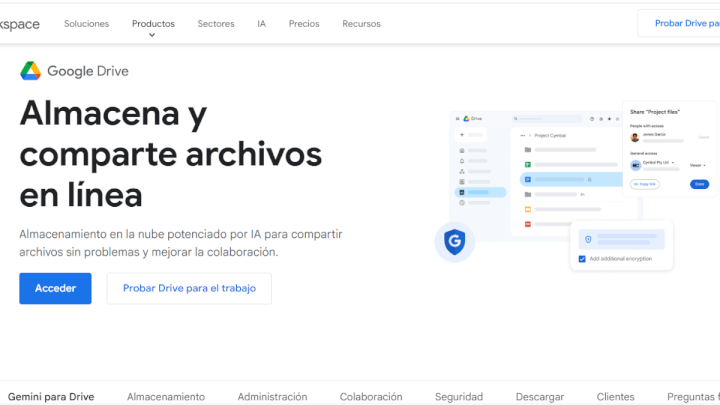Viewport: 720px width, 405px height.
Task: Click Probar Drive para el trabajo button
Action: [189, 288]
